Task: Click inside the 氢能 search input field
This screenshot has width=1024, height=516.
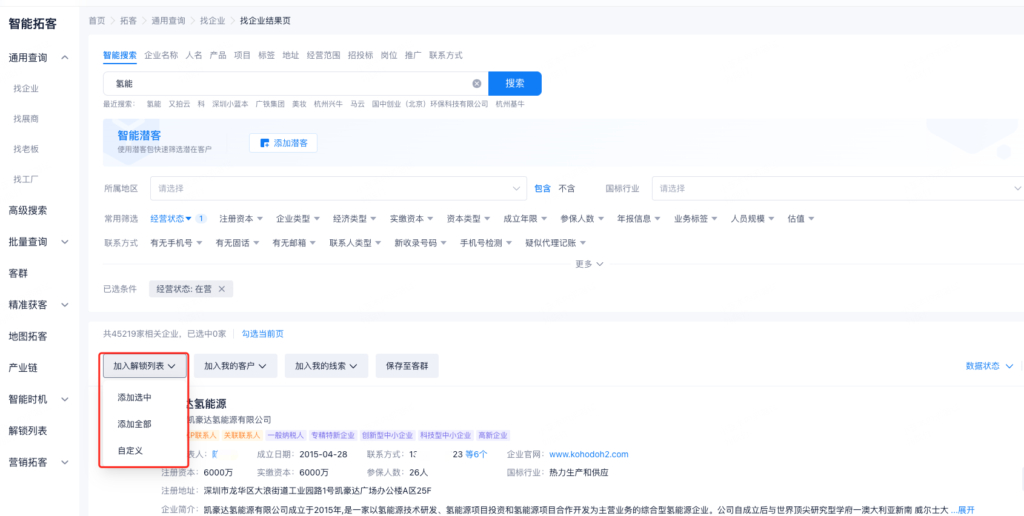Action: pos(288,84)
